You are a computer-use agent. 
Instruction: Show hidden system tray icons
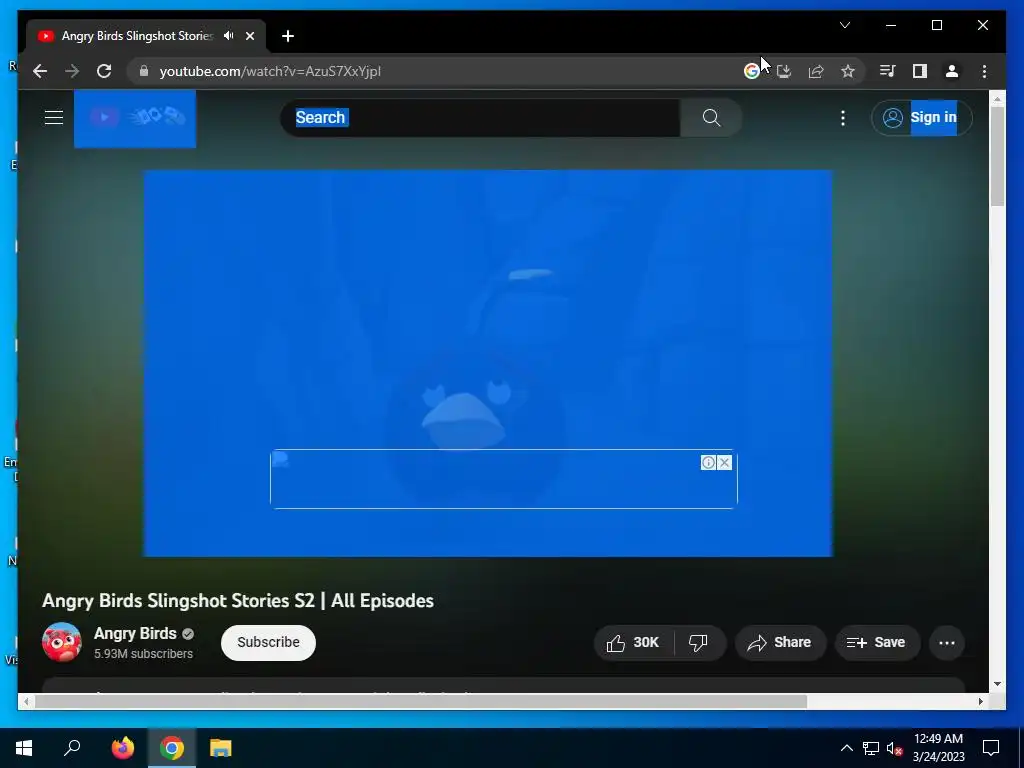pos(846,748)
